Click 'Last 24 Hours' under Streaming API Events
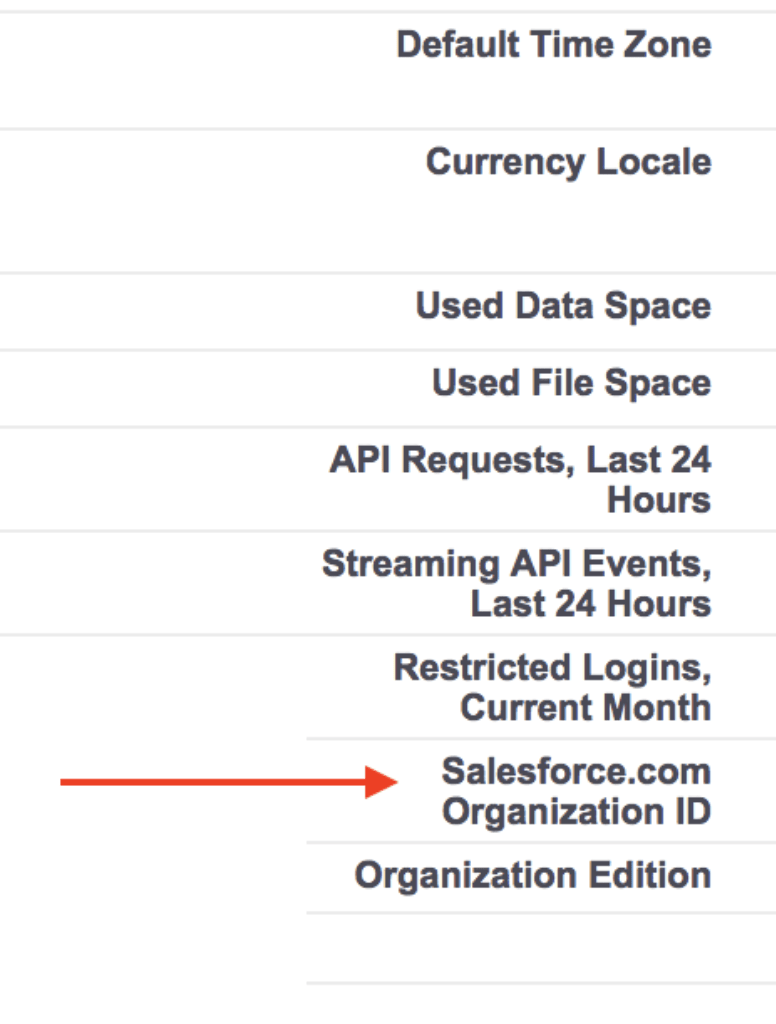 coord(590,604)
